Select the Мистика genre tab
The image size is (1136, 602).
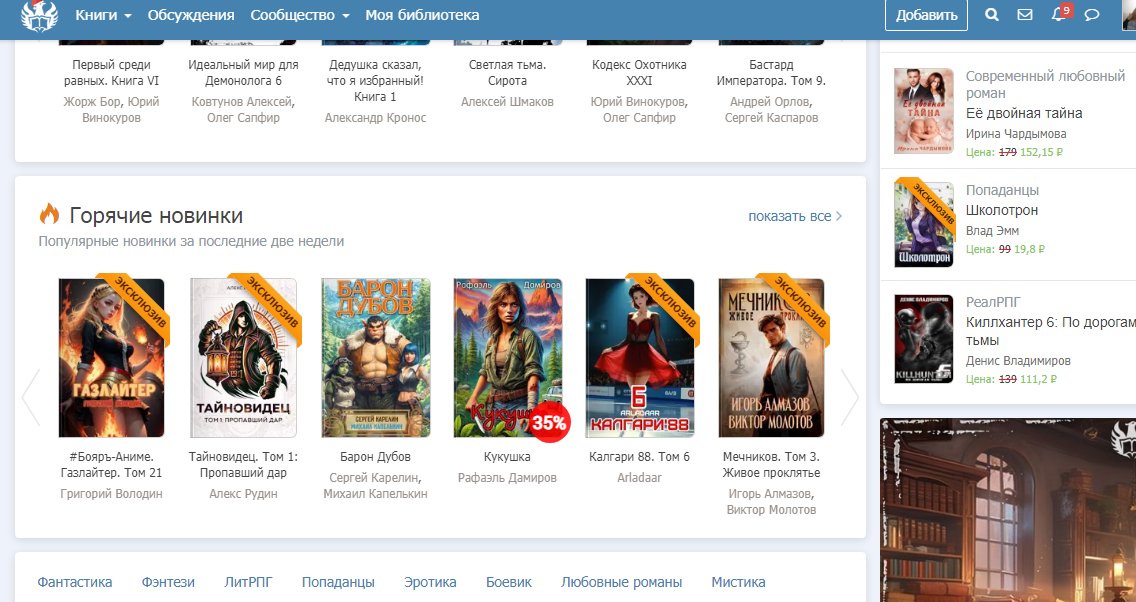738,582
